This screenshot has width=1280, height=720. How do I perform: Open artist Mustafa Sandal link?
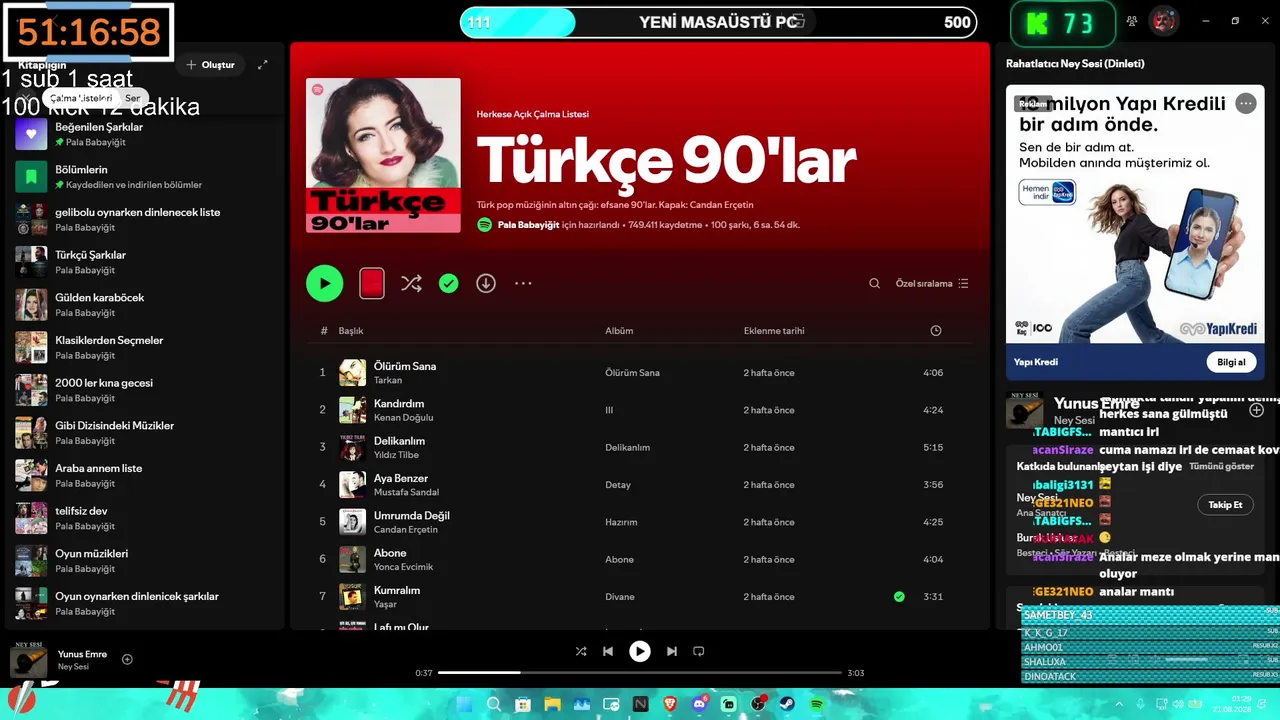point(406,492)
